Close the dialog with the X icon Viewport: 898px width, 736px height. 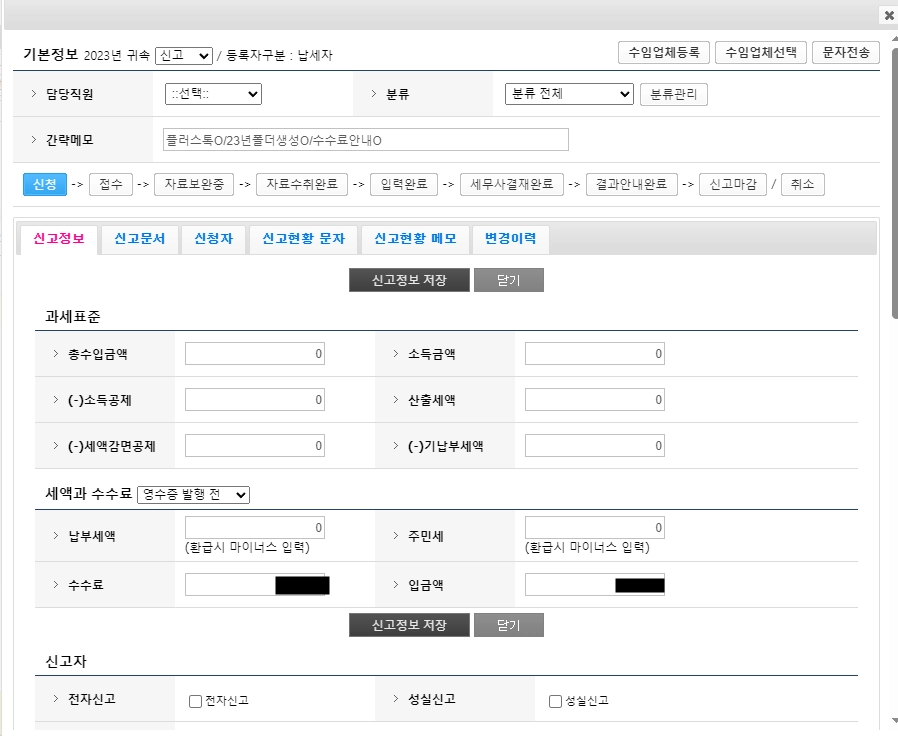tap(889, 15)
